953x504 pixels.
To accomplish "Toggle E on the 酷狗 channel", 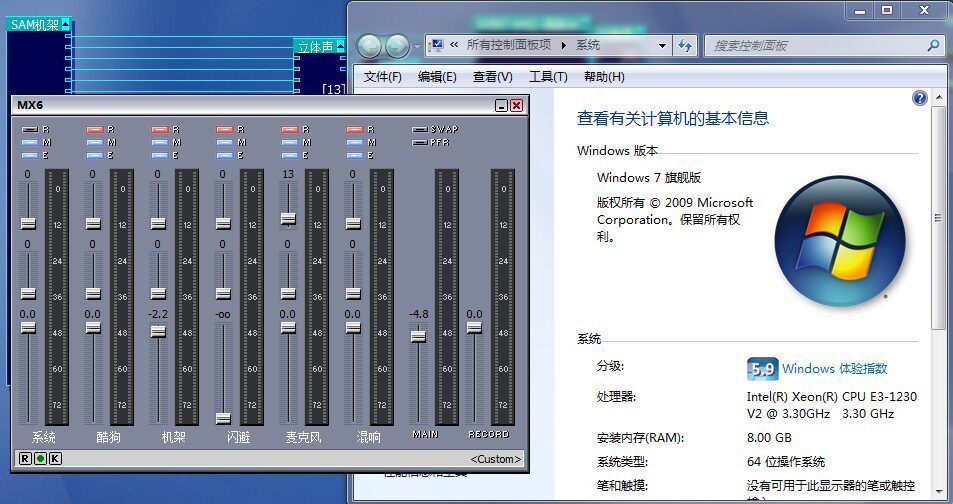I will pyautogui.click(x=95, y=156).
